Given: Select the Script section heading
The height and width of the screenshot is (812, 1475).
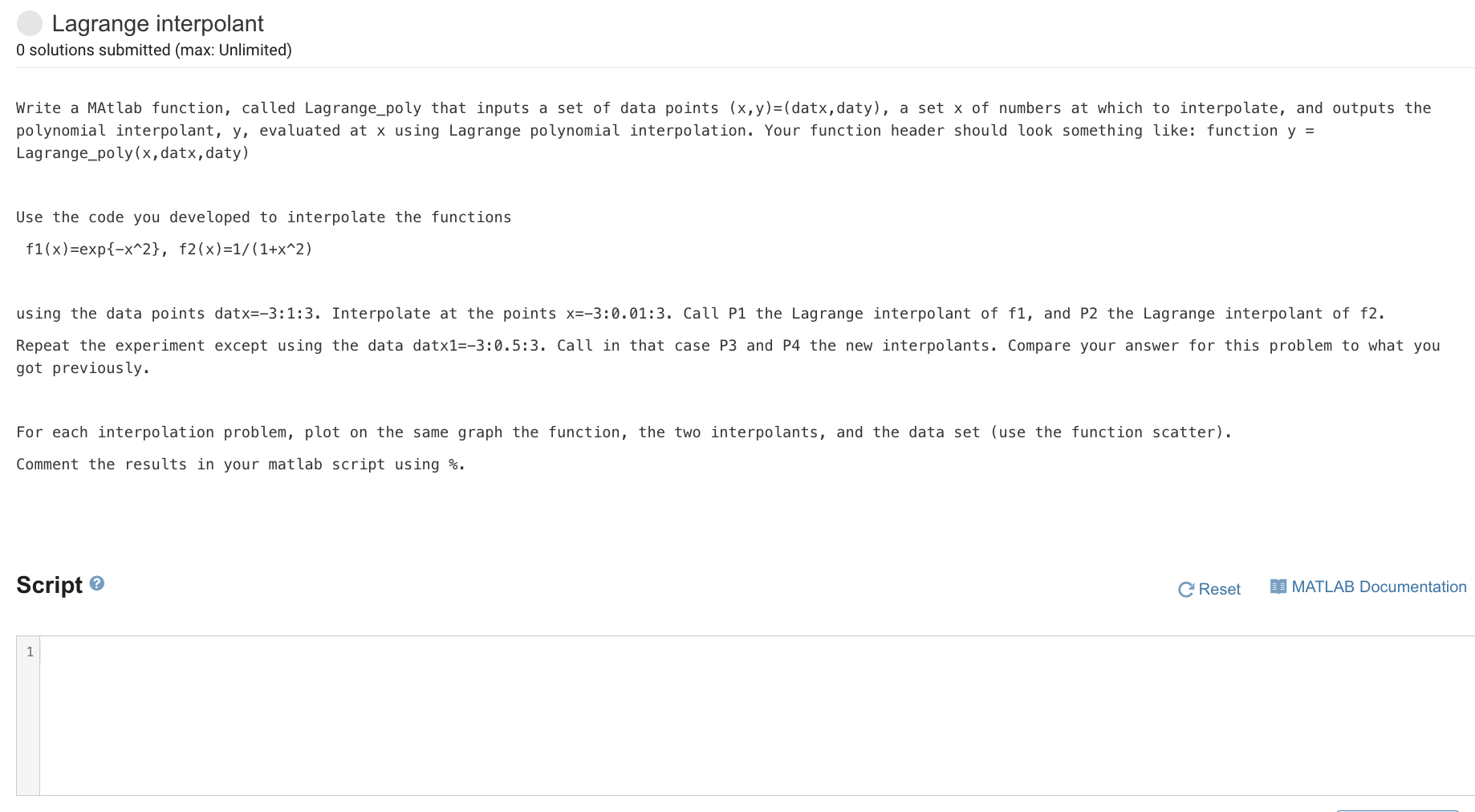Looking at the screenshot, I should point(49,585).
